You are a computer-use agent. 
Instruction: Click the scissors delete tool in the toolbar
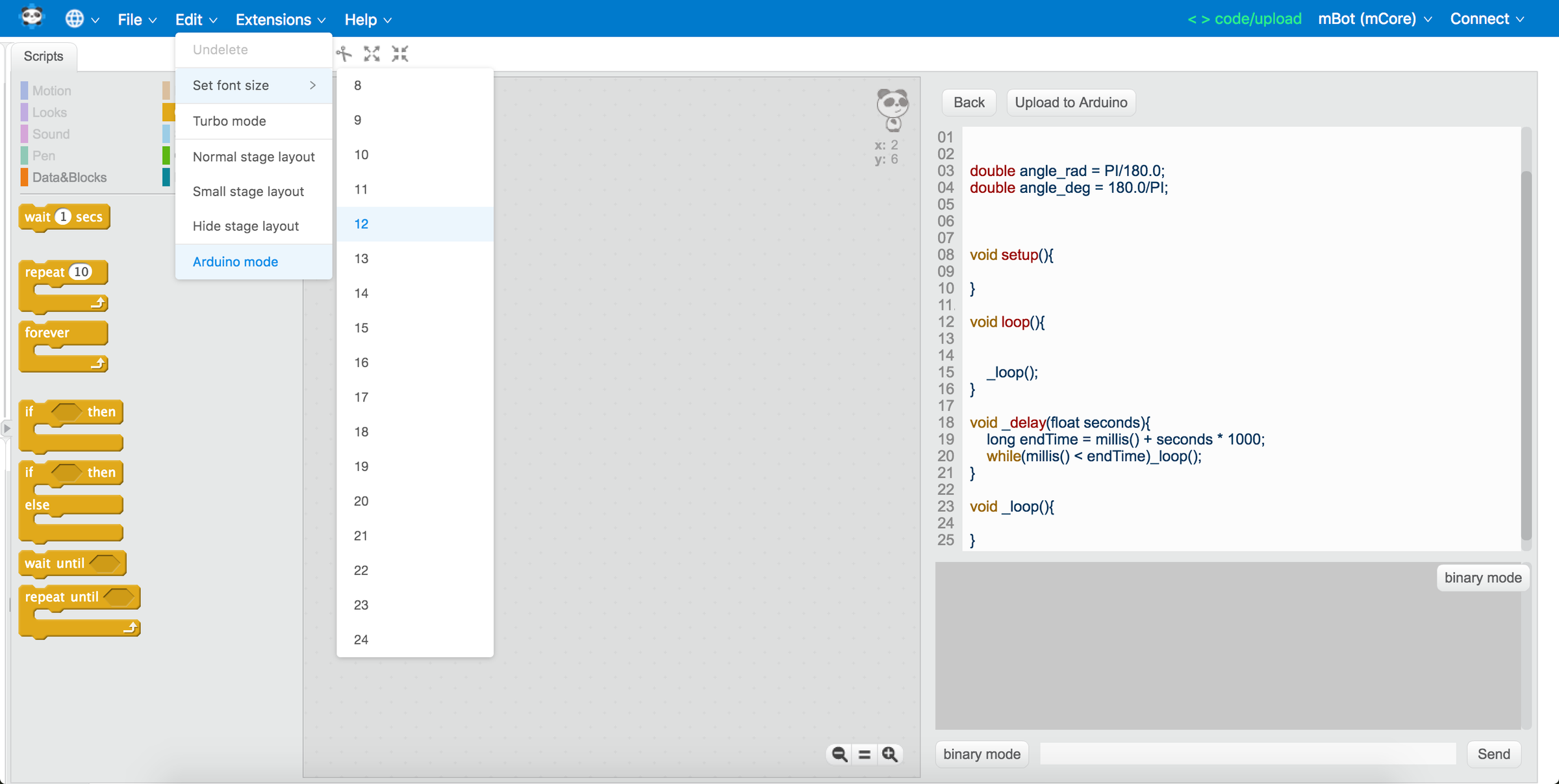click(344, 53)
